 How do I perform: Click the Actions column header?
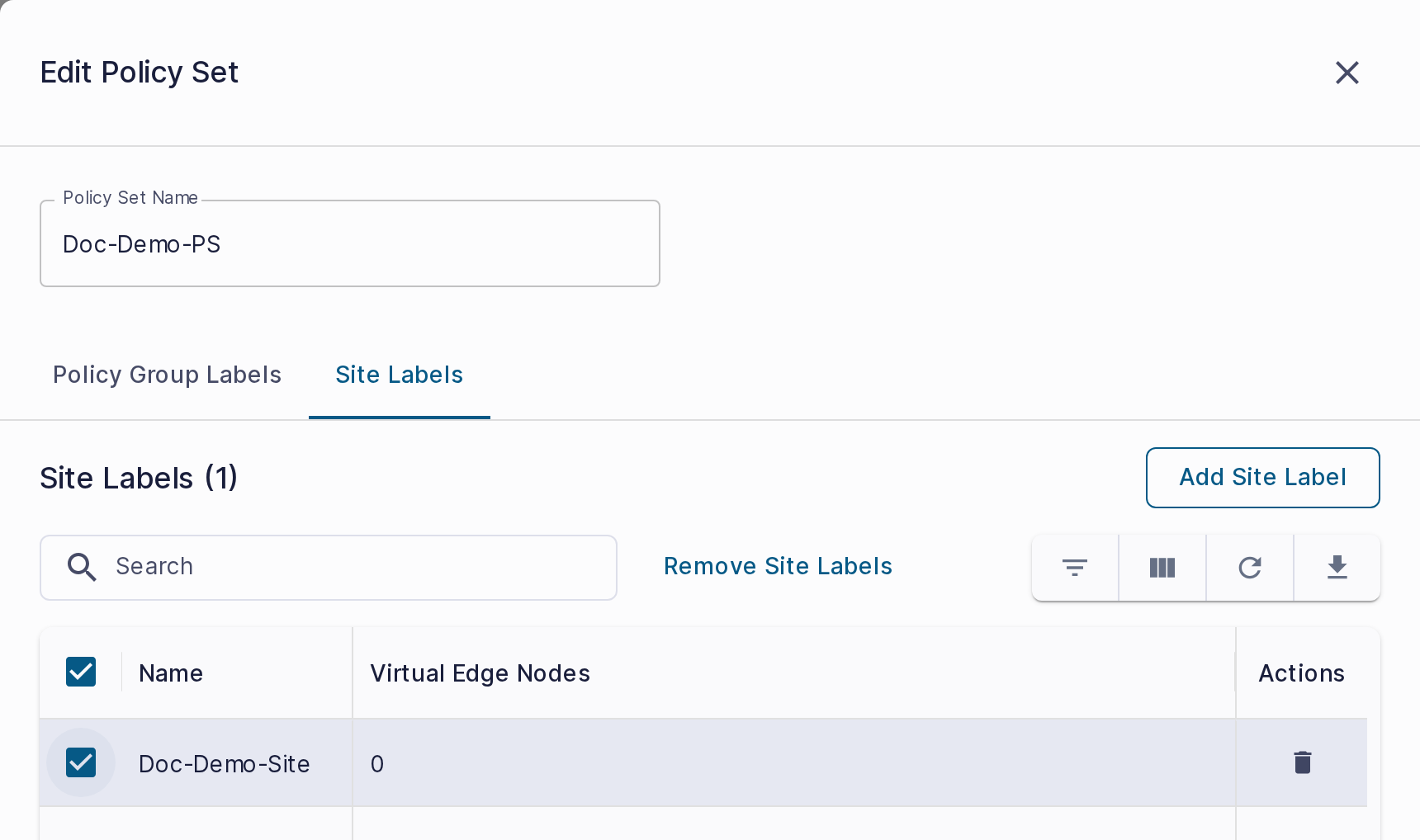click(1302, 673)
